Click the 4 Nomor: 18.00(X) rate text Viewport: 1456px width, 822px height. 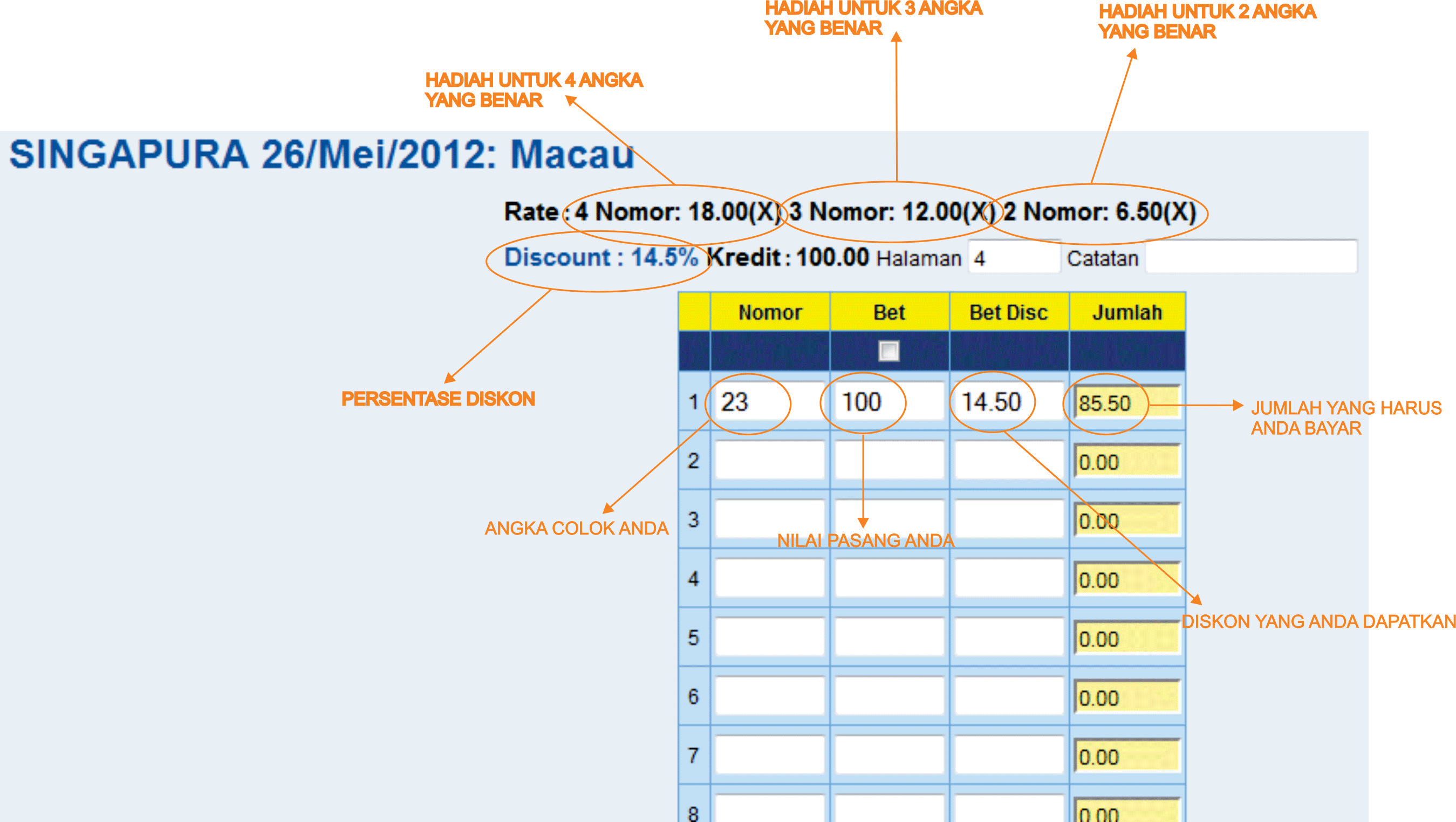678,213
